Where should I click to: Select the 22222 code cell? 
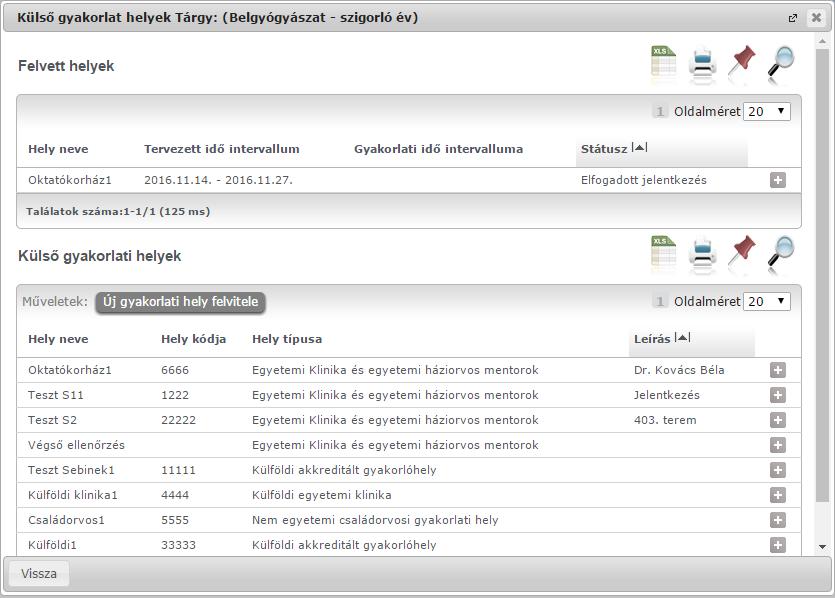tap(178, 420)
